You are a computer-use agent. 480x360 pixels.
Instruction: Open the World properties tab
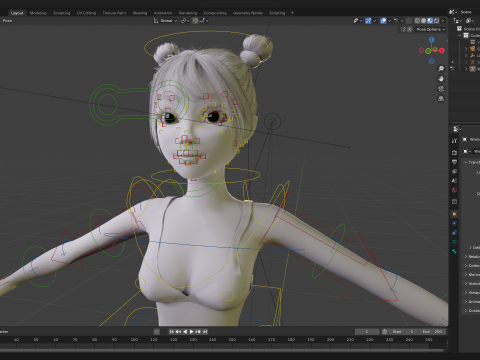(x=454, y=190)
